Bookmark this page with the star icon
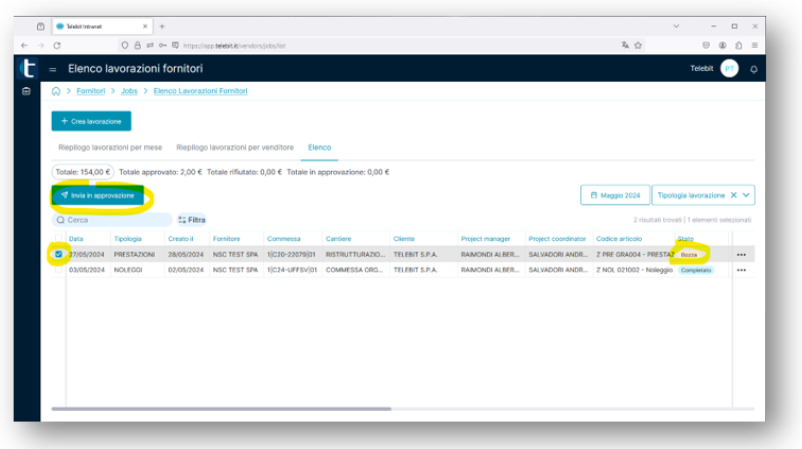Viewport: 802px width, 449px height. [638, 45]
